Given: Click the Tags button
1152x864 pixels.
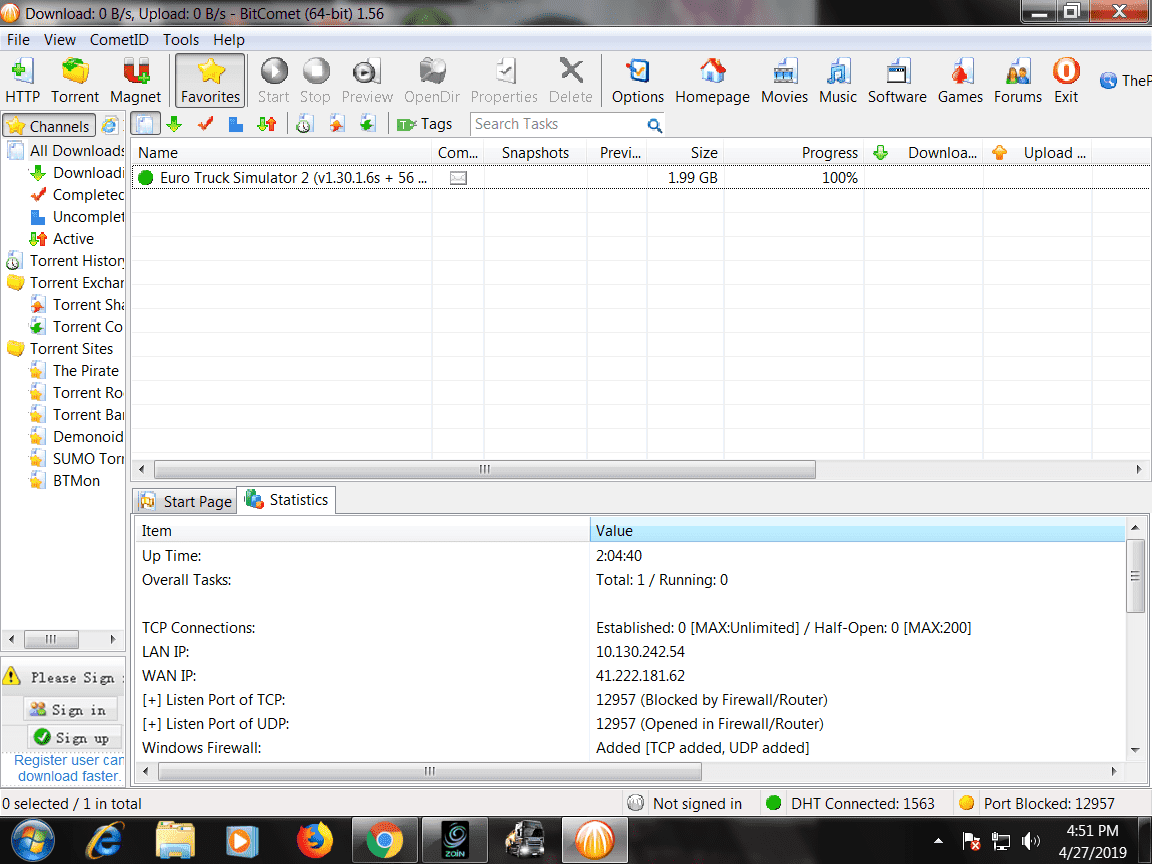Looking at the screenshot, I should tap(425, 124).
